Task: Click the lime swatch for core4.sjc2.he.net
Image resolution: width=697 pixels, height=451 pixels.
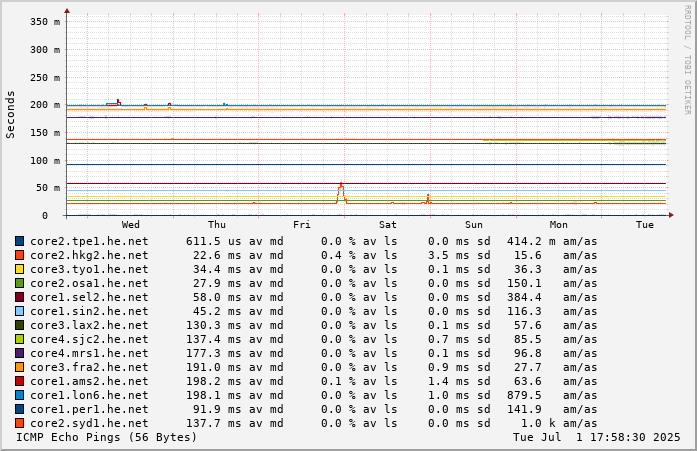Action: tap(20, 339)
